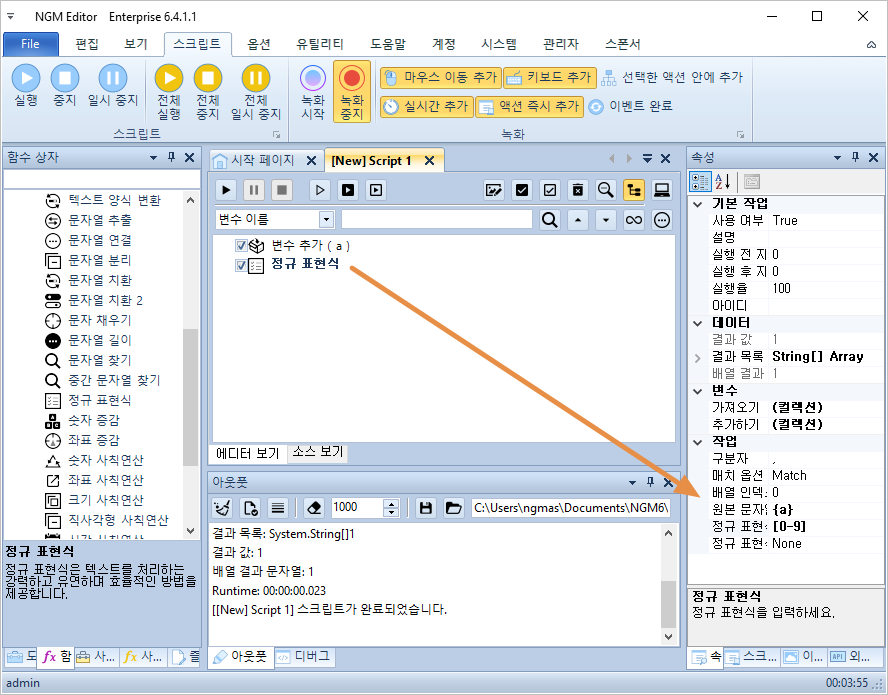This screenshot has width=888, height=695.
Task: Toggle 실시간 추가 option
Action: (x=426, y=106)
